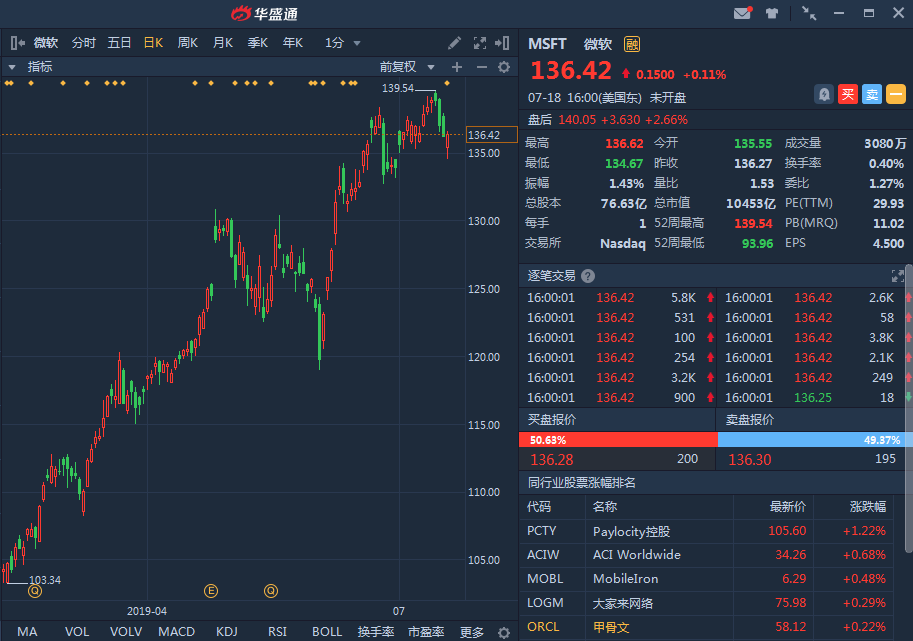Click the right panel scrollbar
This screenshot has width=913, height=641.
click(x=909, y=408)
